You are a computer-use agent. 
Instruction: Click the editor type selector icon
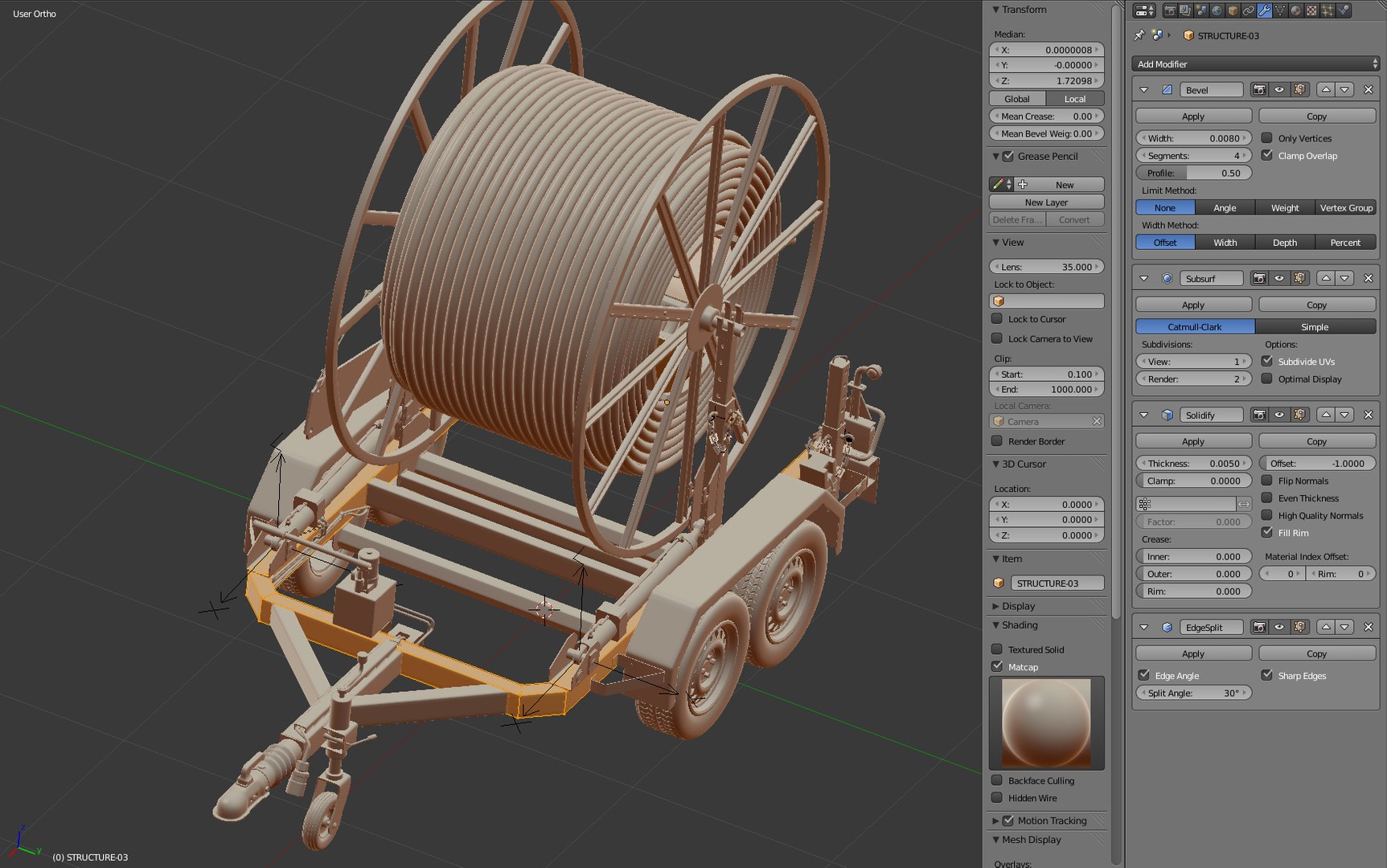click(1144, 10)
